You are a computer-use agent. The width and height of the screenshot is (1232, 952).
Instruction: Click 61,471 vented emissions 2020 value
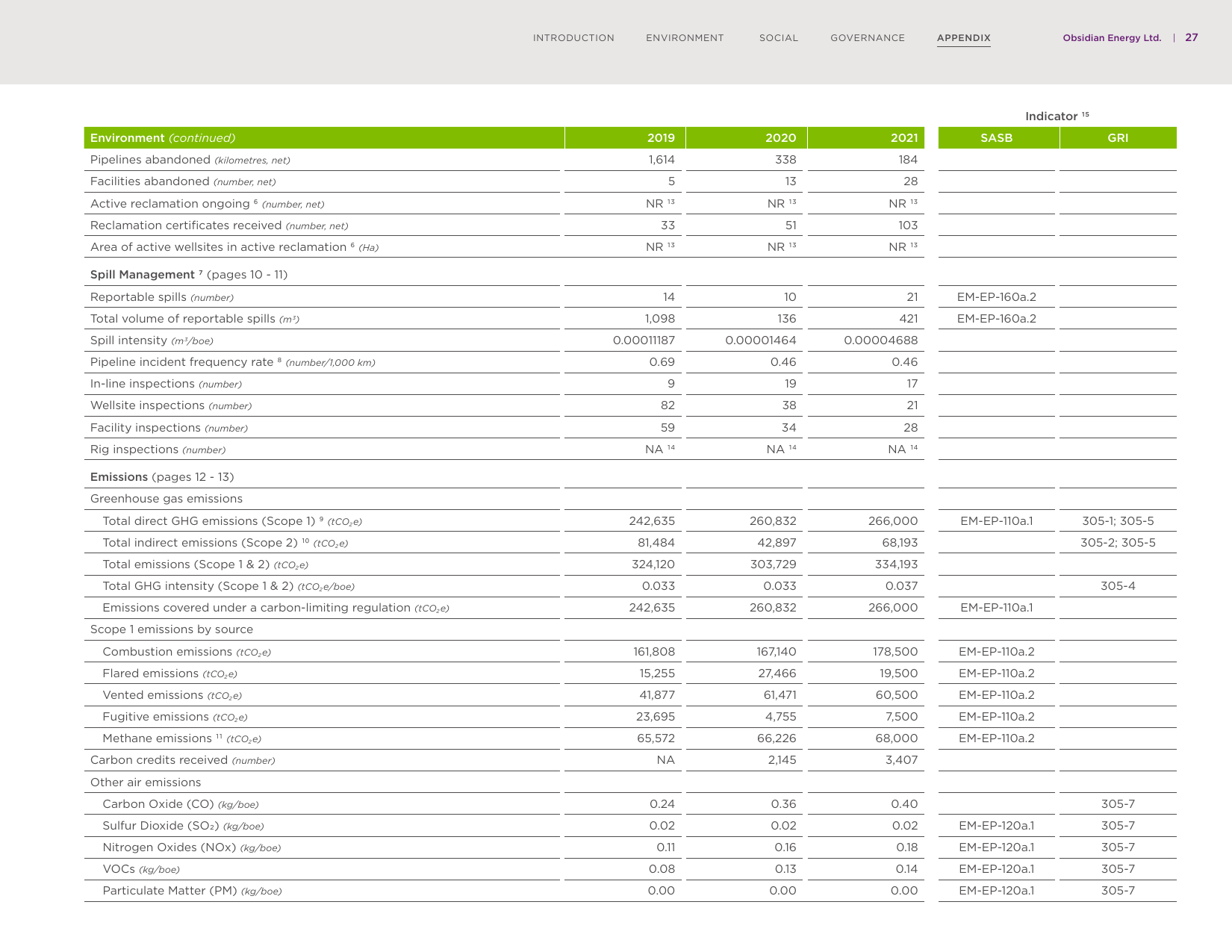[x=777, y=695]
